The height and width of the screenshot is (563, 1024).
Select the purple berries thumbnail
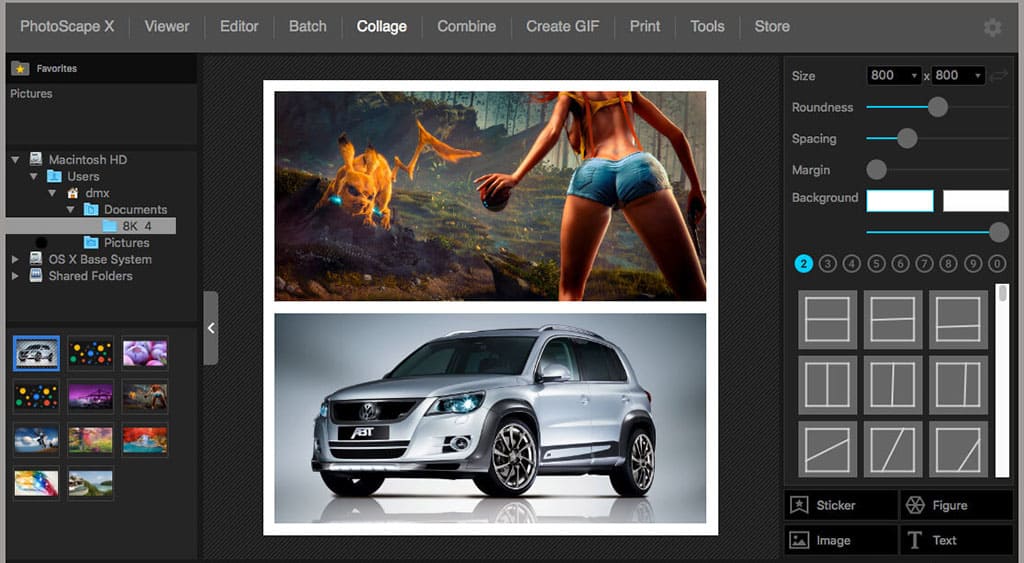click(145, 353)
